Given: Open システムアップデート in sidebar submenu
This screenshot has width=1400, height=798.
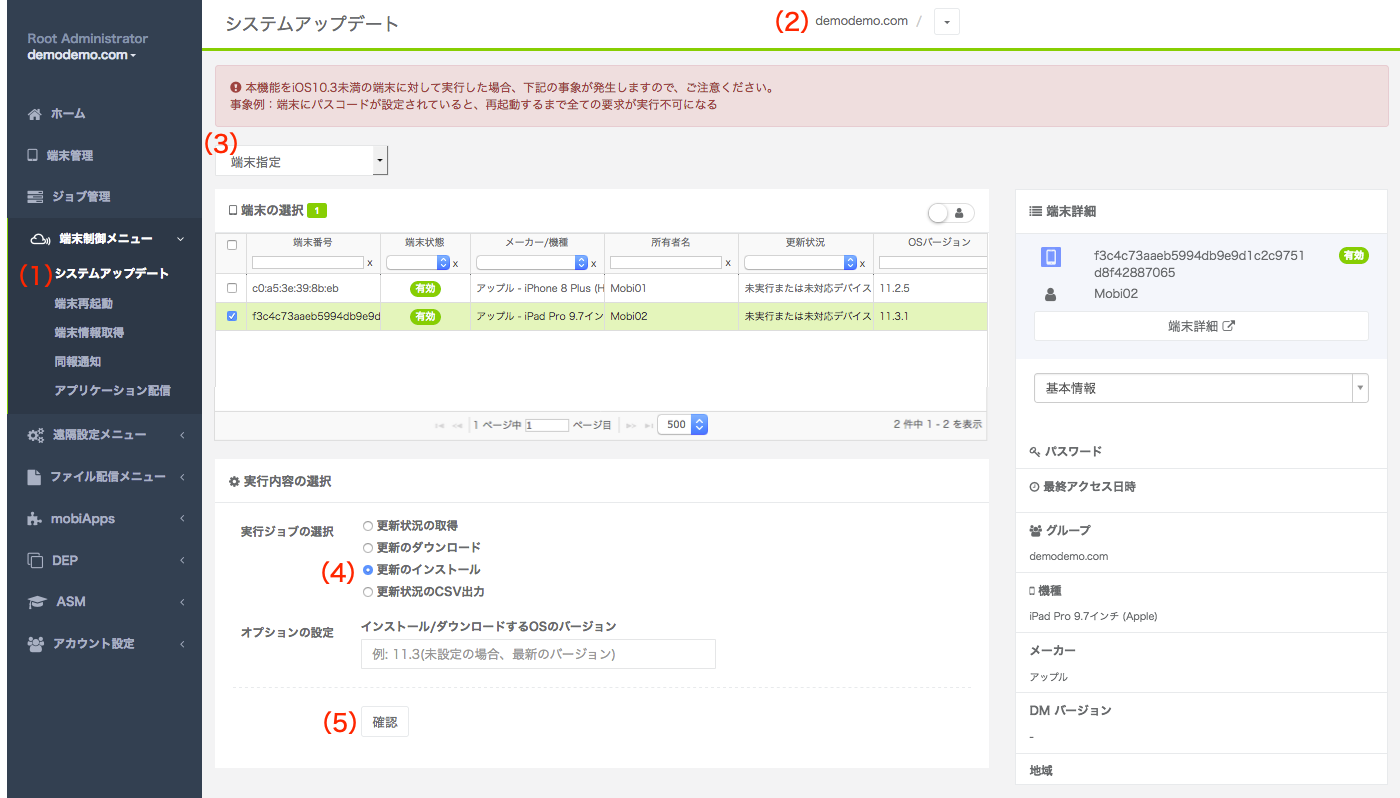Looking at the screenshot, I should [x=111, y=274].
